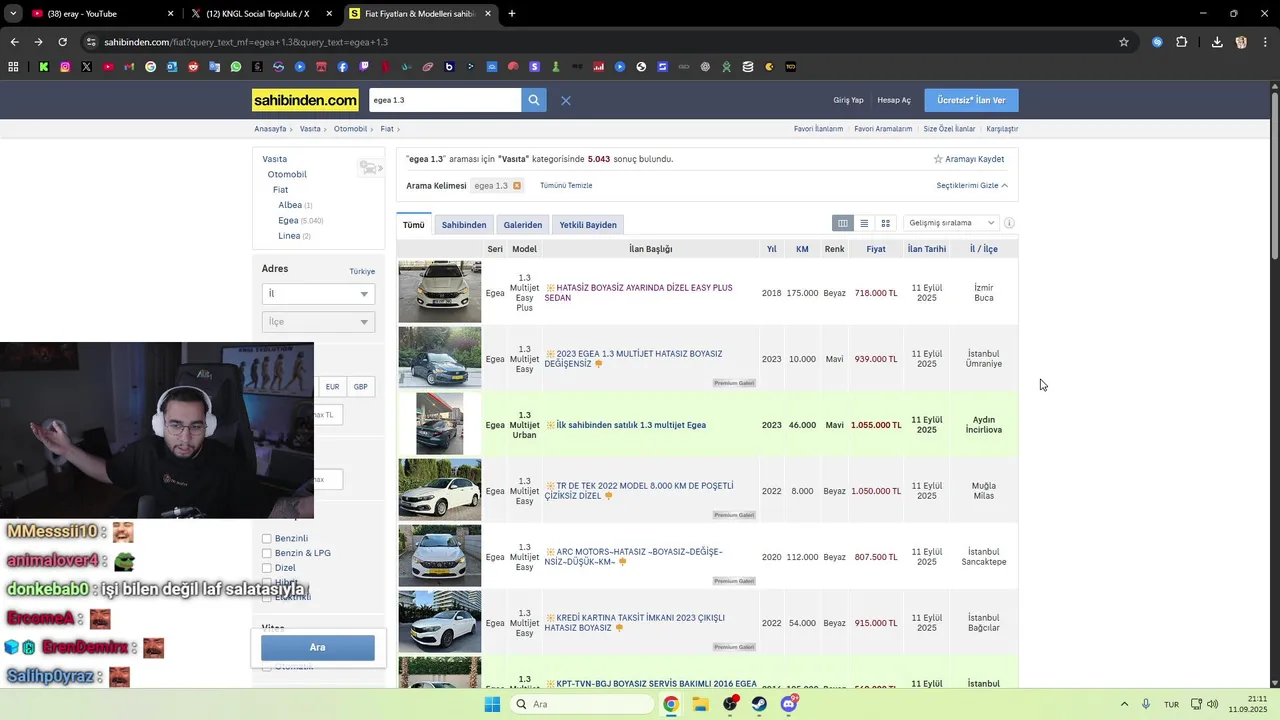Click the 'Ücretsiz İlan Ver' button

pos(972,100)
